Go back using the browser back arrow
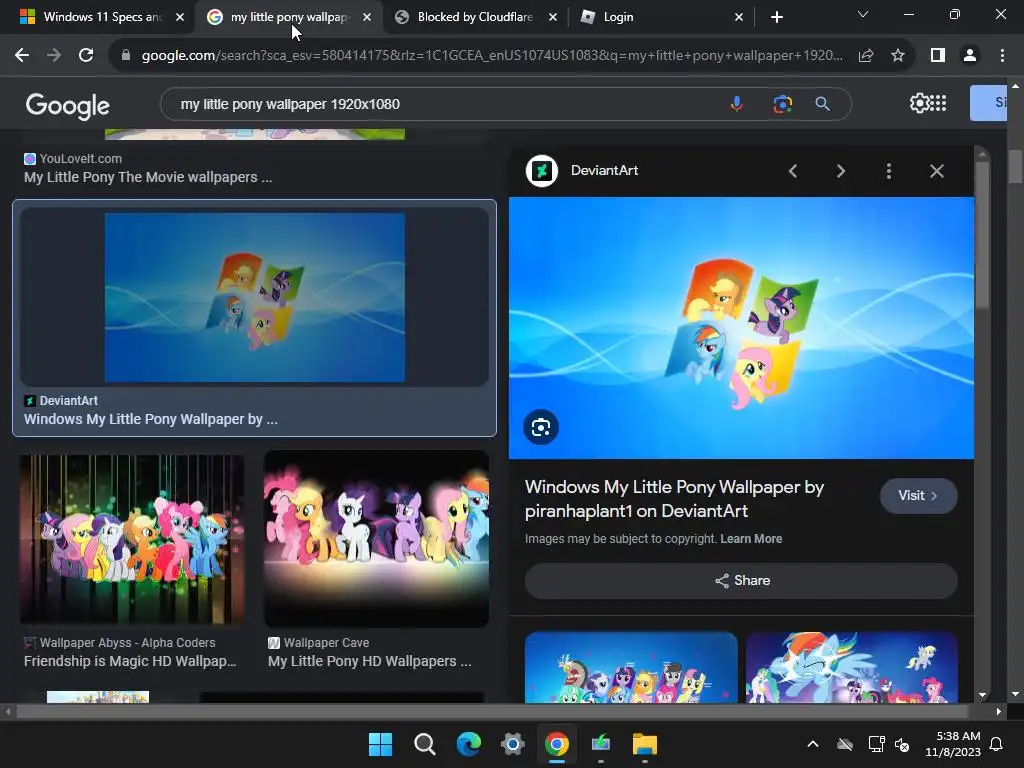This screenshot has width=1024, height=768. [x=22, y=56]
